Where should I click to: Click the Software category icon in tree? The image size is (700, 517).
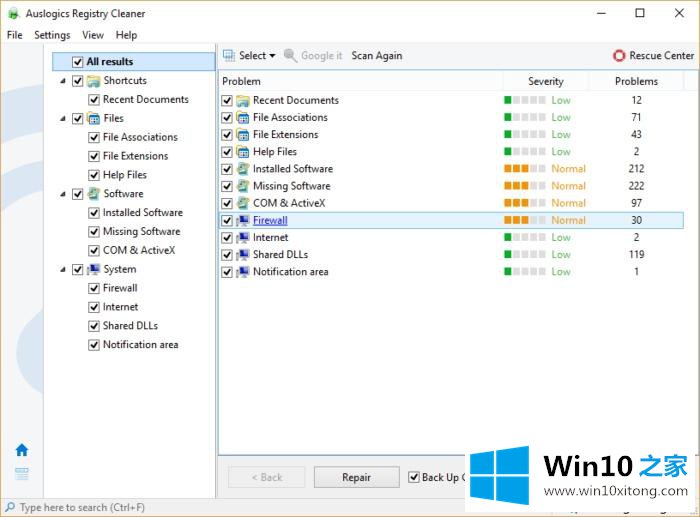[94, 194]
